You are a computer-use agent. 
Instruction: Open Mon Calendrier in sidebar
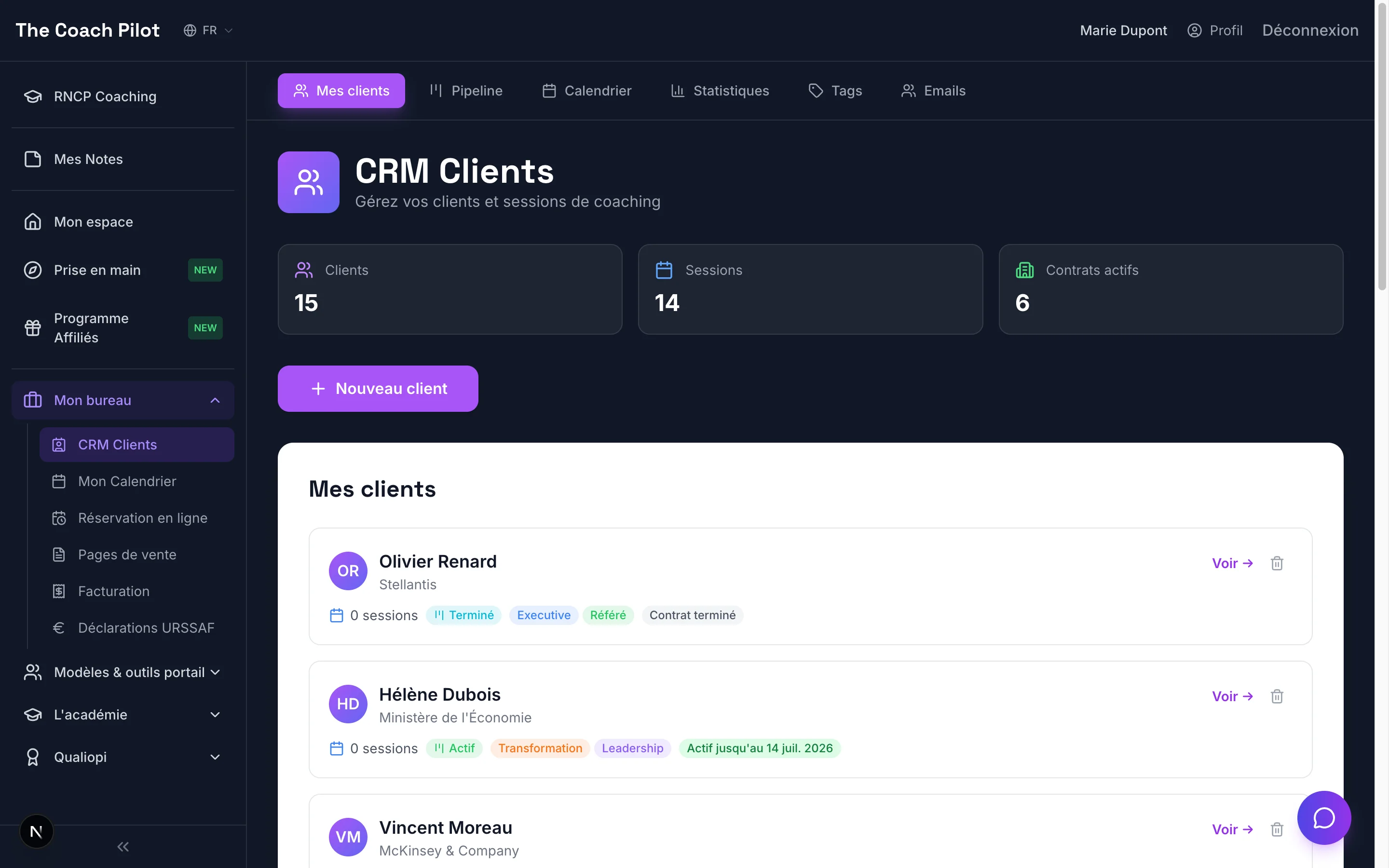click(136, 482)
